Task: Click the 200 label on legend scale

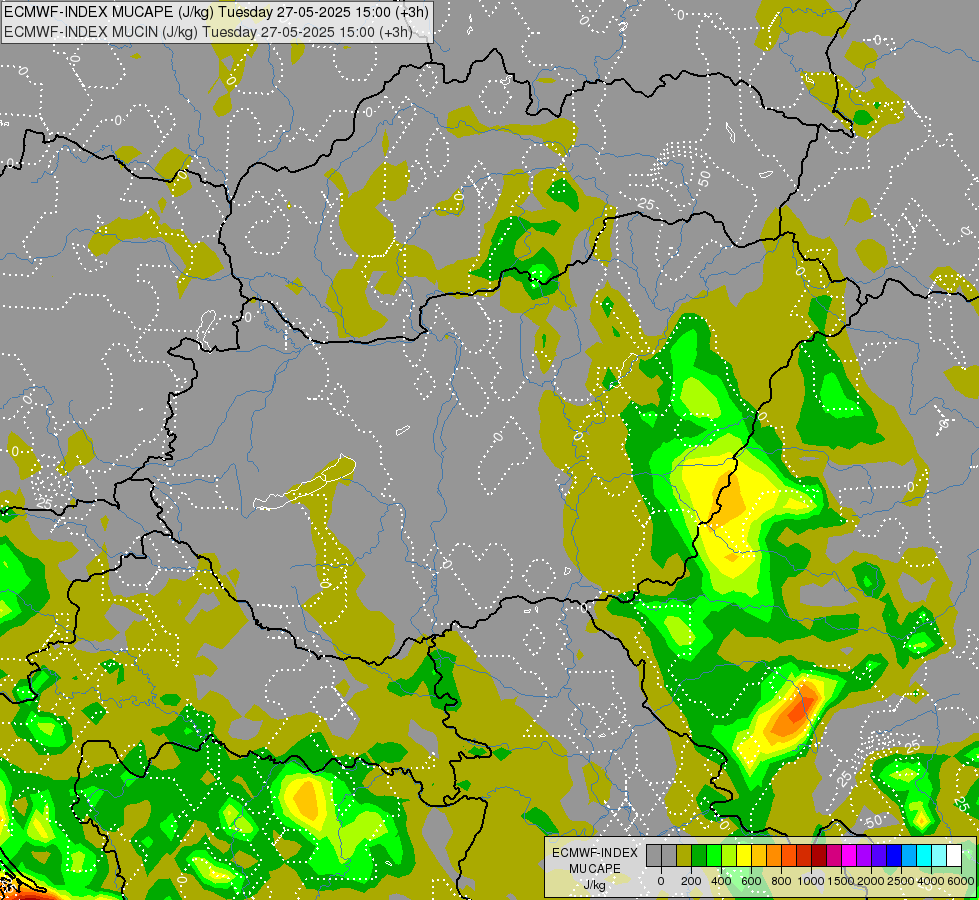Action: click(x=691, y=881)
